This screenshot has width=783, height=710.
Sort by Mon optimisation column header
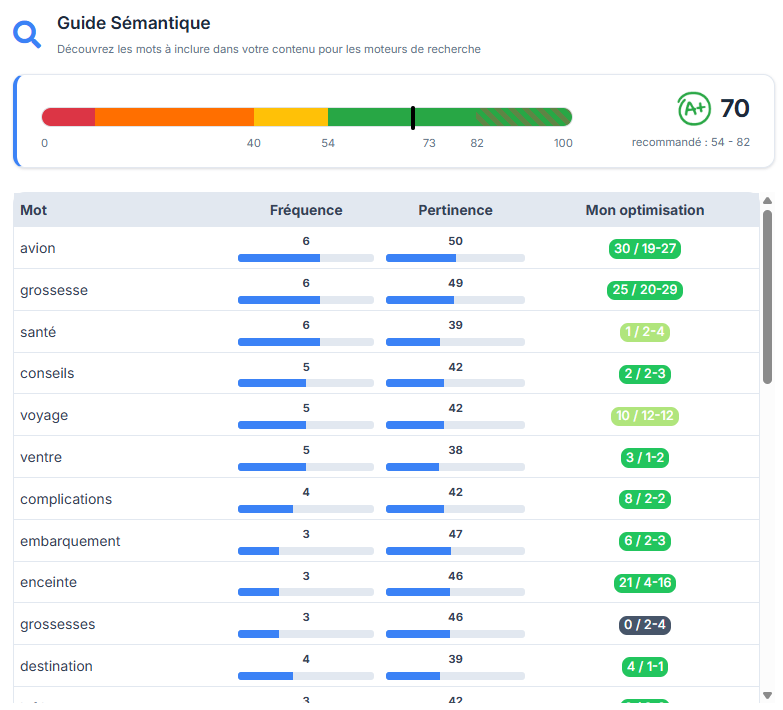(x=645, y=210)
